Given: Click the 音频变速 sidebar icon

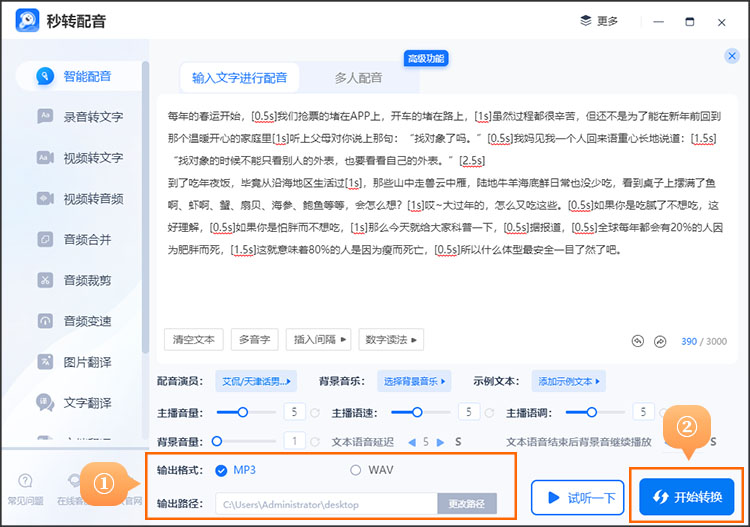Looking at the screenshot, I should 45,321.
